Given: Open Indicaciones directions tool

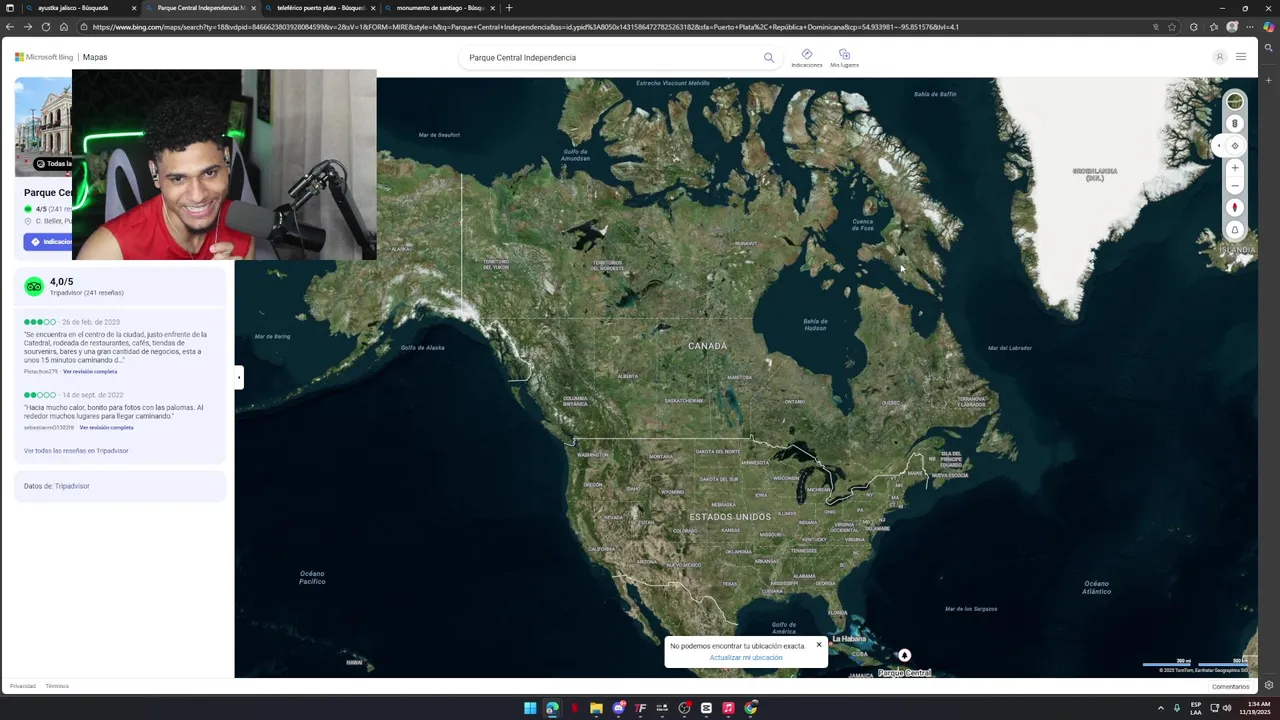Looking at the screenshot, I should 806,58.
